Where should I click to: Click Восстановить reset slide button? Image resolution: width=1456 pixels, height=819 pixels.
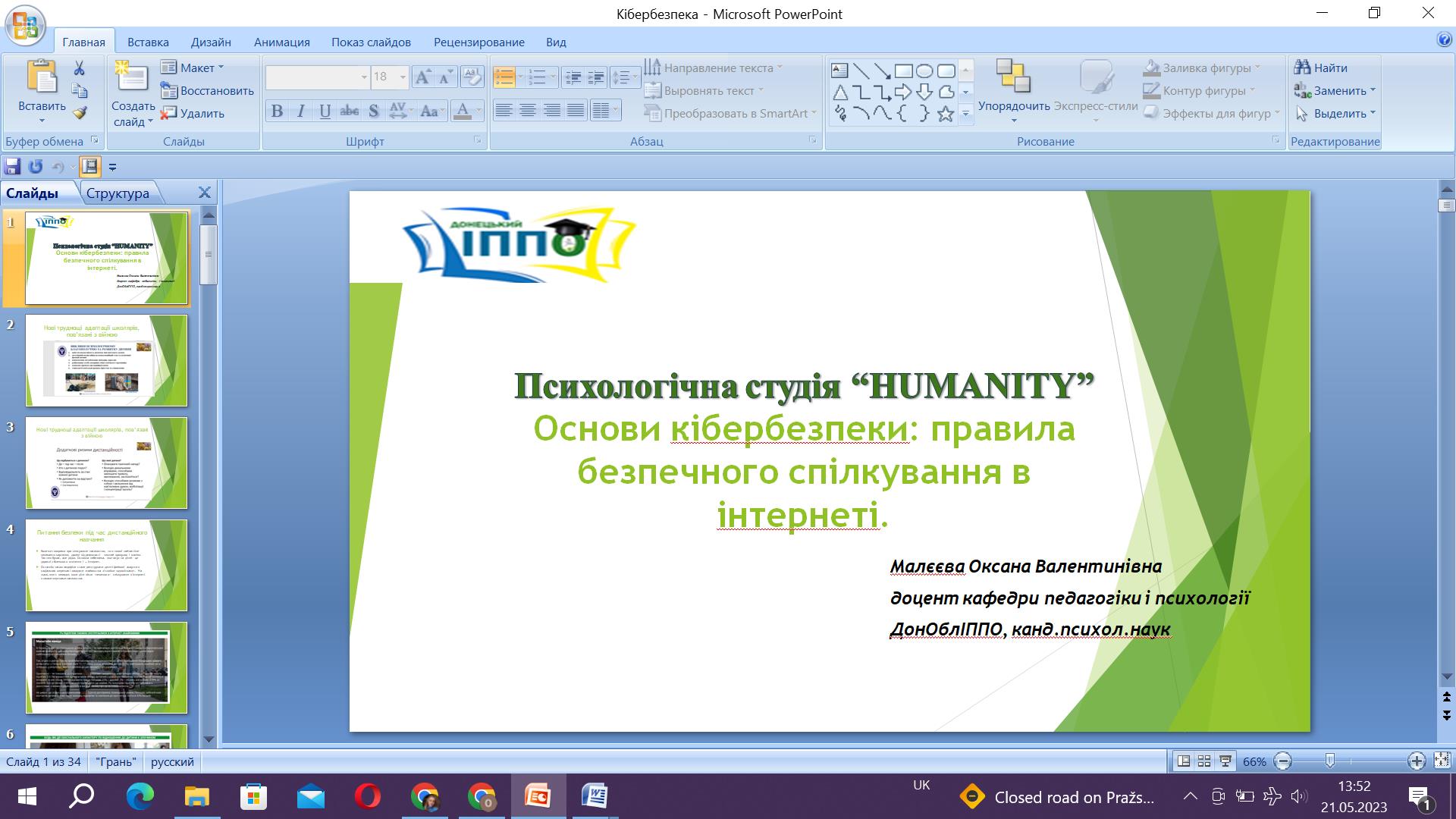208,90
